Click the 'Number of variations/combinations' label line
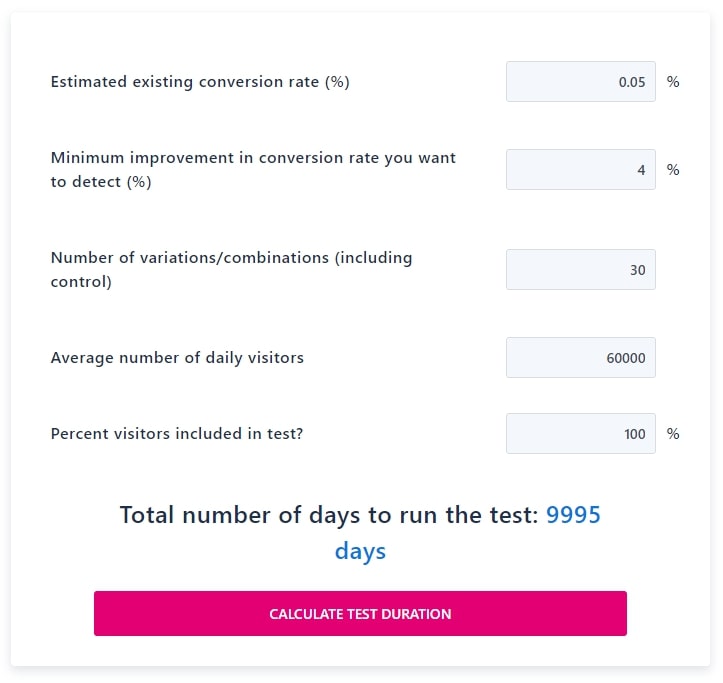Image resolution: width=723 pixels, height=683 pixels. tap(231, 258)
